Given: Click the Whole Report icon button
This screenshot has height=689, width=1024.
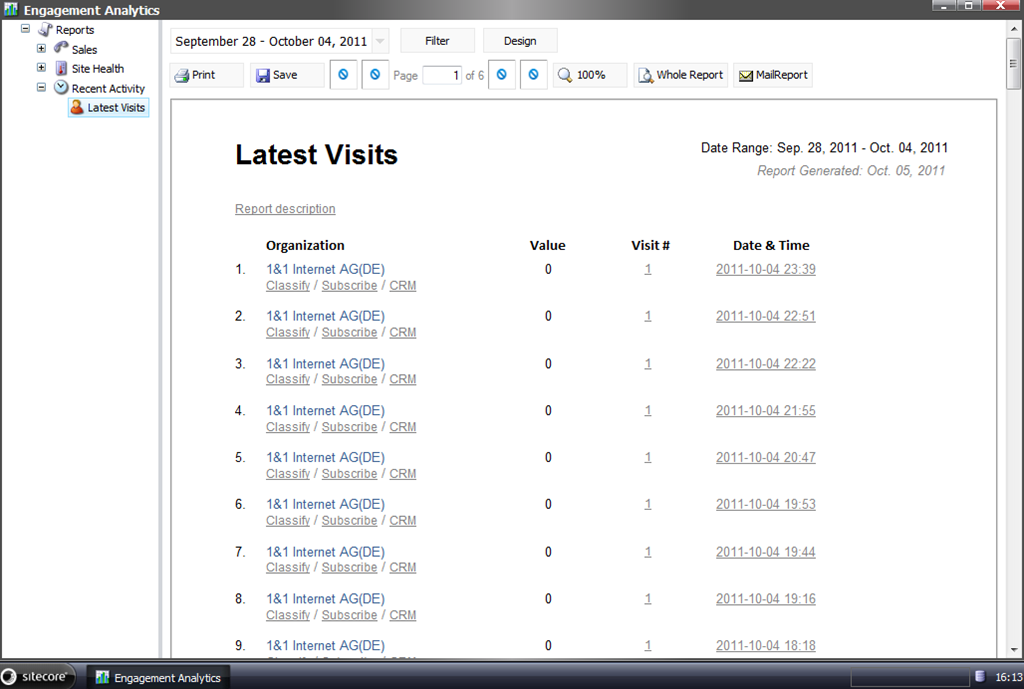Looking at the screenshot, I should click(646, 75).
